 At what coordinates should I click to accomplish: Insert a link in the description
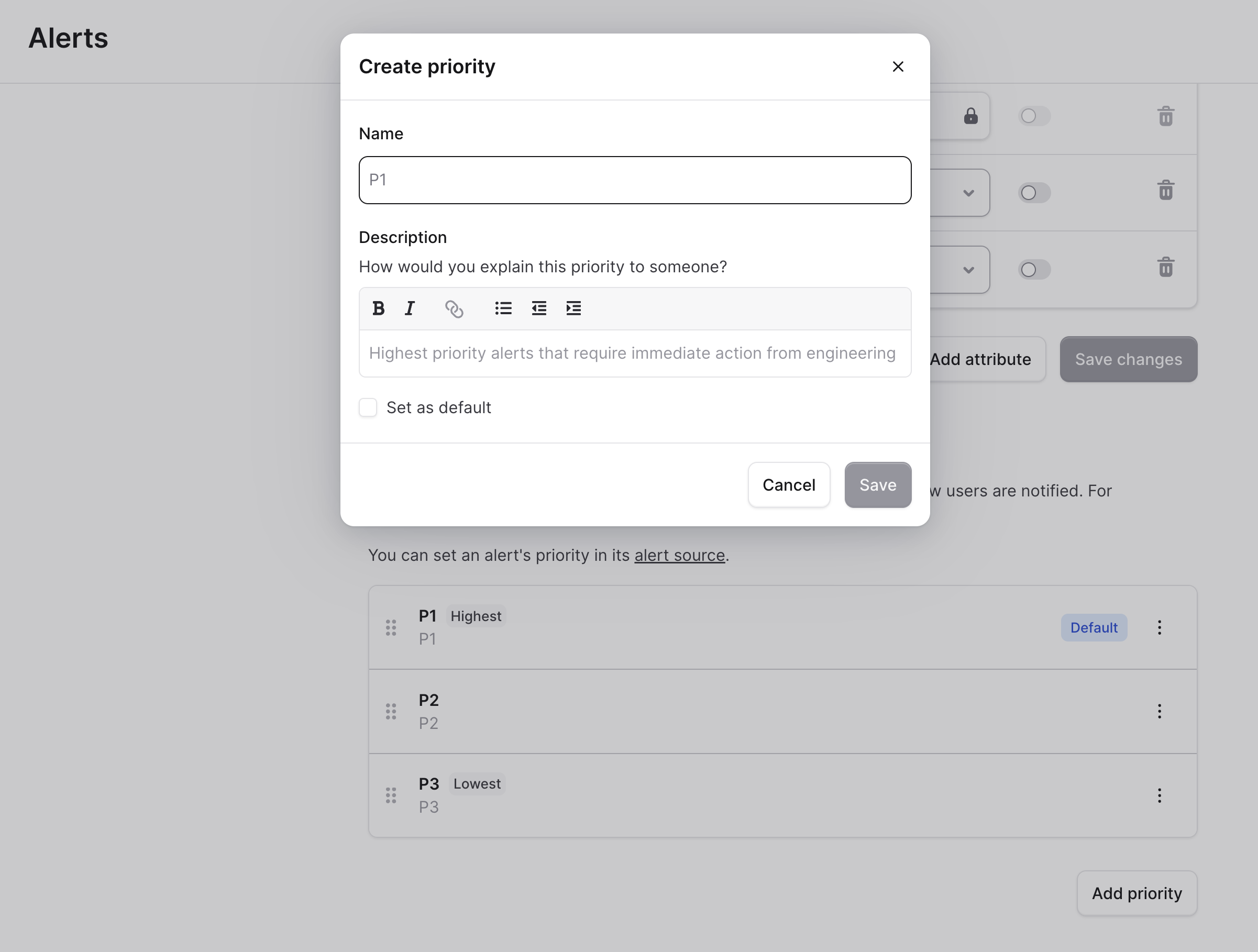point(454,309)
